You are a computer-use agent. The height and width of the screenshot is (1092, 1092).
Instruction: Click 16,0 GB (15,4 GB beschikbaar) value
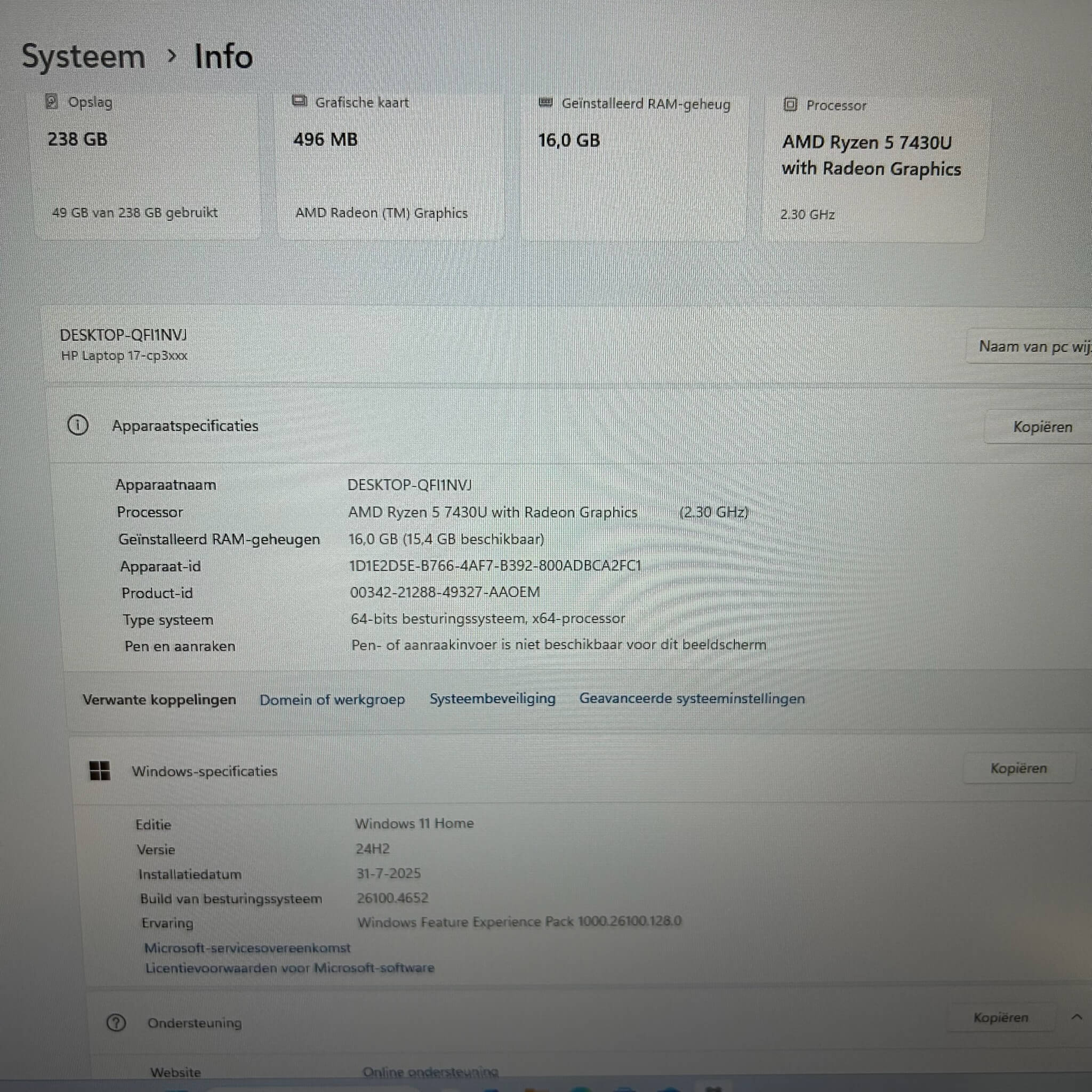[446, 539]
